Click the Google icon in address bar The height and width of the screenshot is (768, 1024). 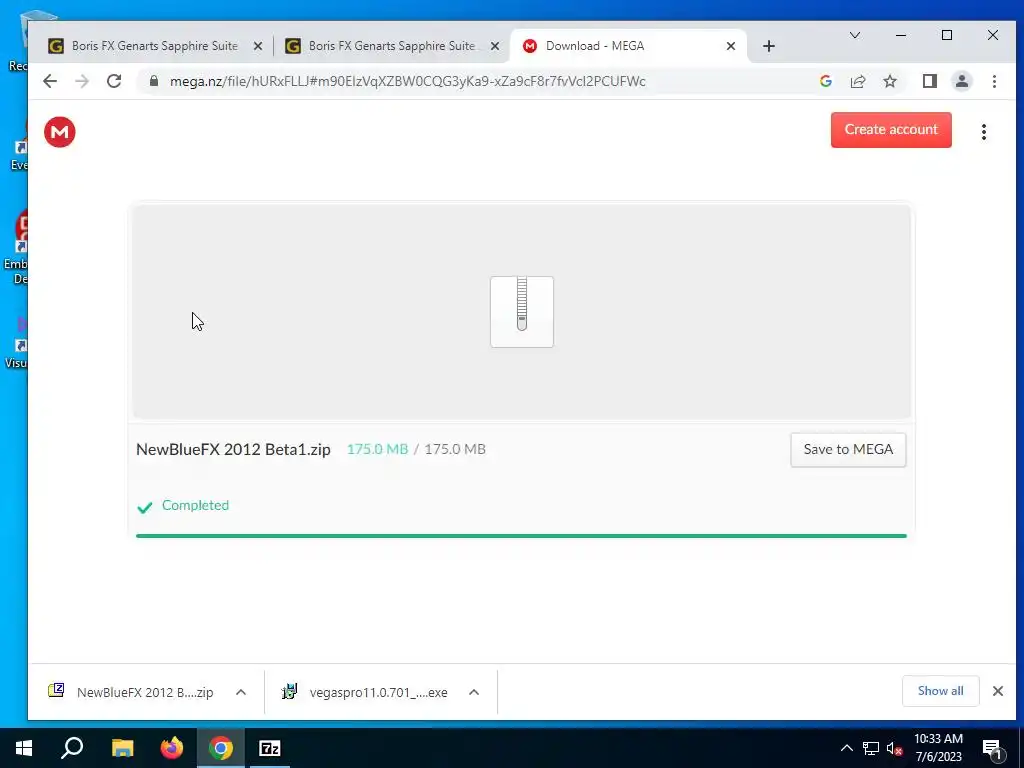[825, 81]
